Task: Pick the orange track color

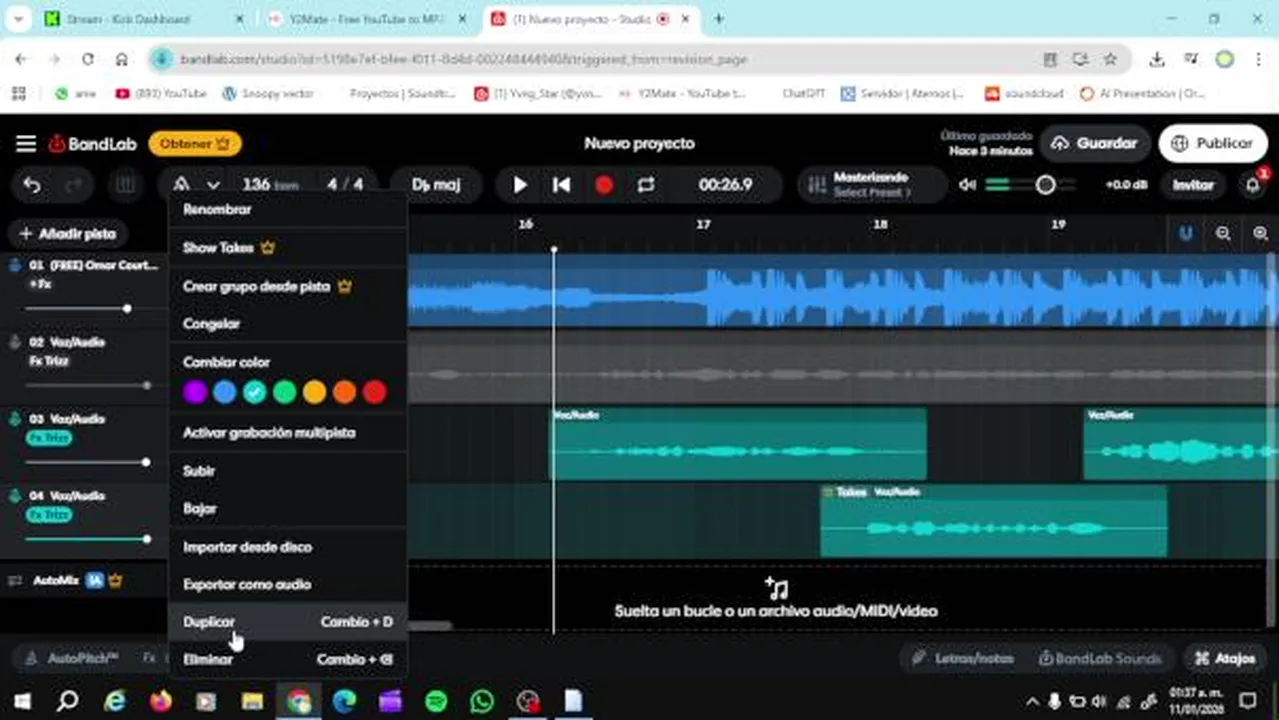Action: coord(345,392)
